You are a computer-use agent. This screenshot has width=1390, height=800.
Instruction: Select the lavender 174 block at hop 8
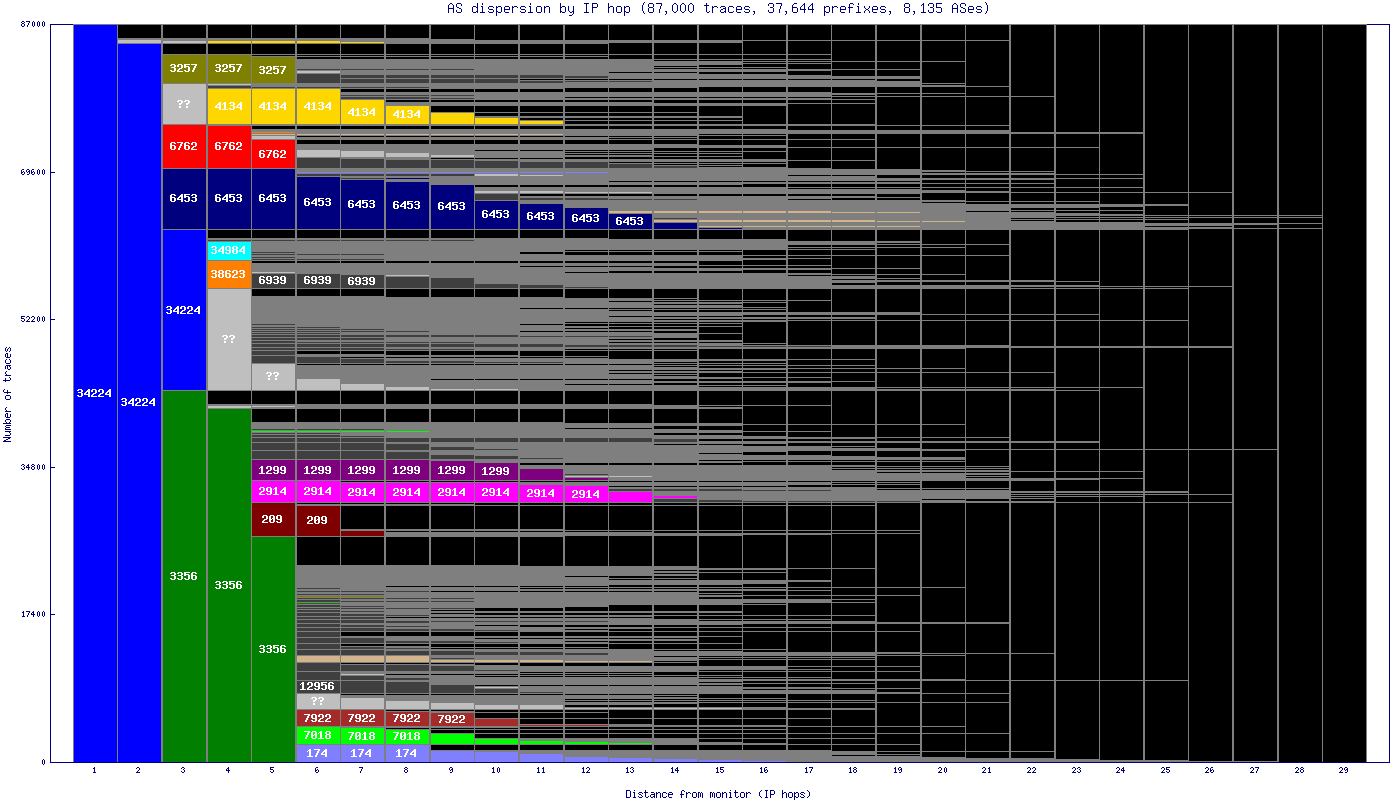tap(407, 753)
